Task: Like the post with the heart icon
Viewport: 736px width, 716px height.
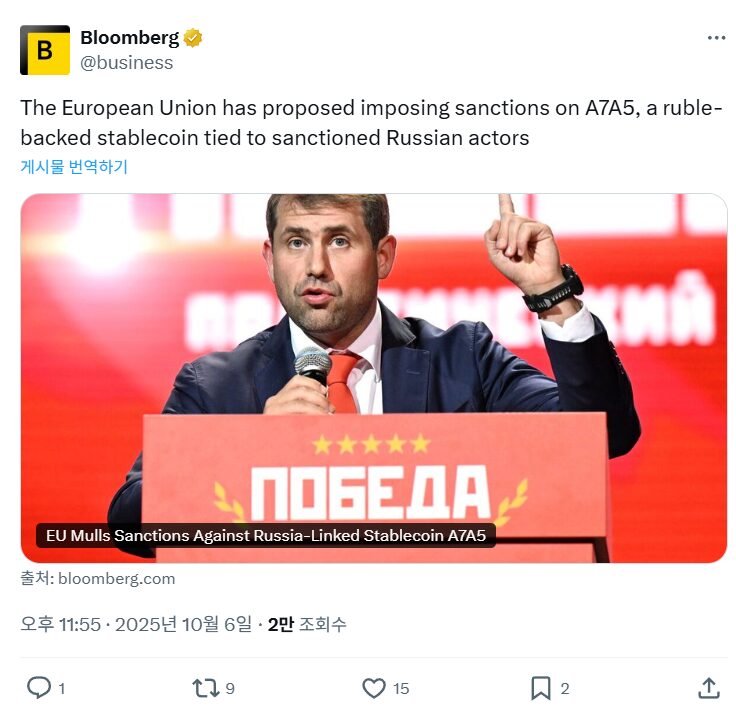Action: pyautogui.click(x=373, y=688)
